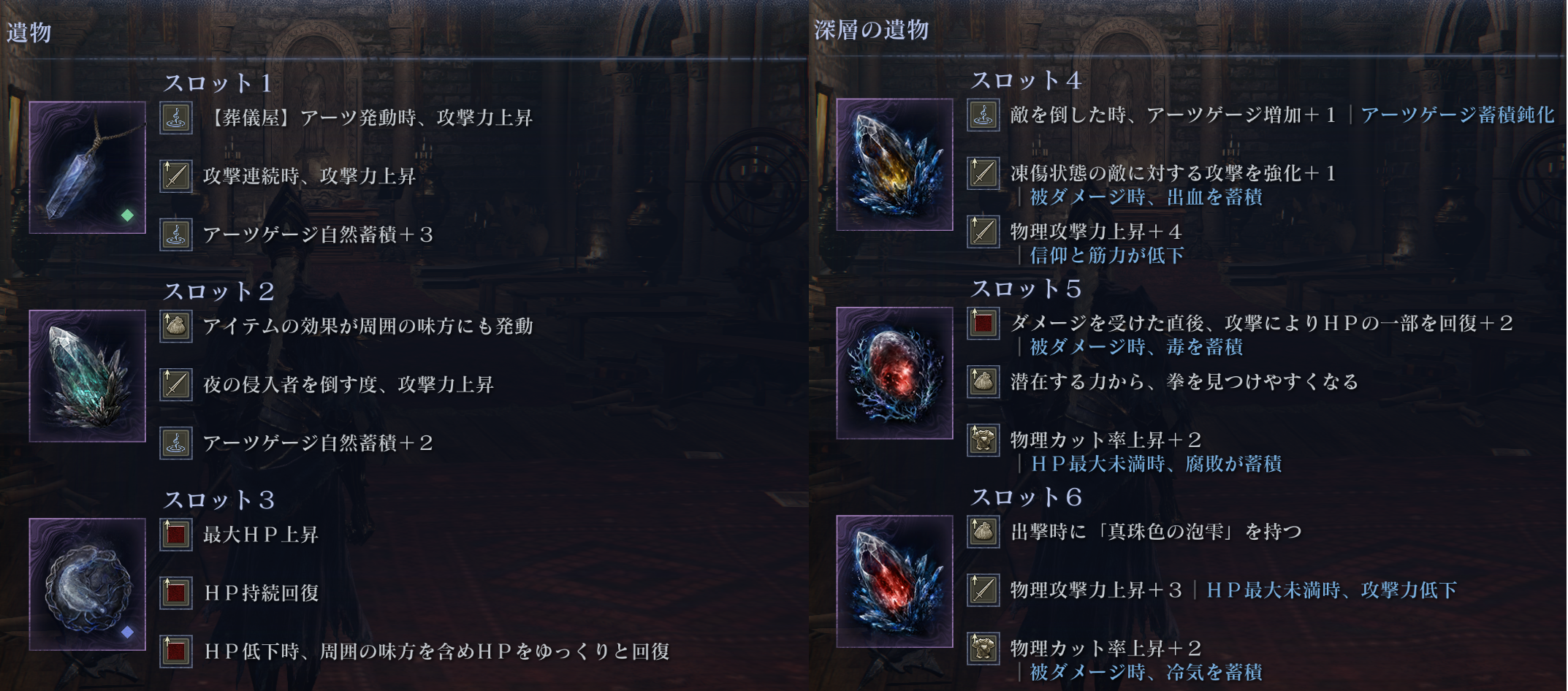Select the Slot 2 teal crystal relic

point(88,375)
